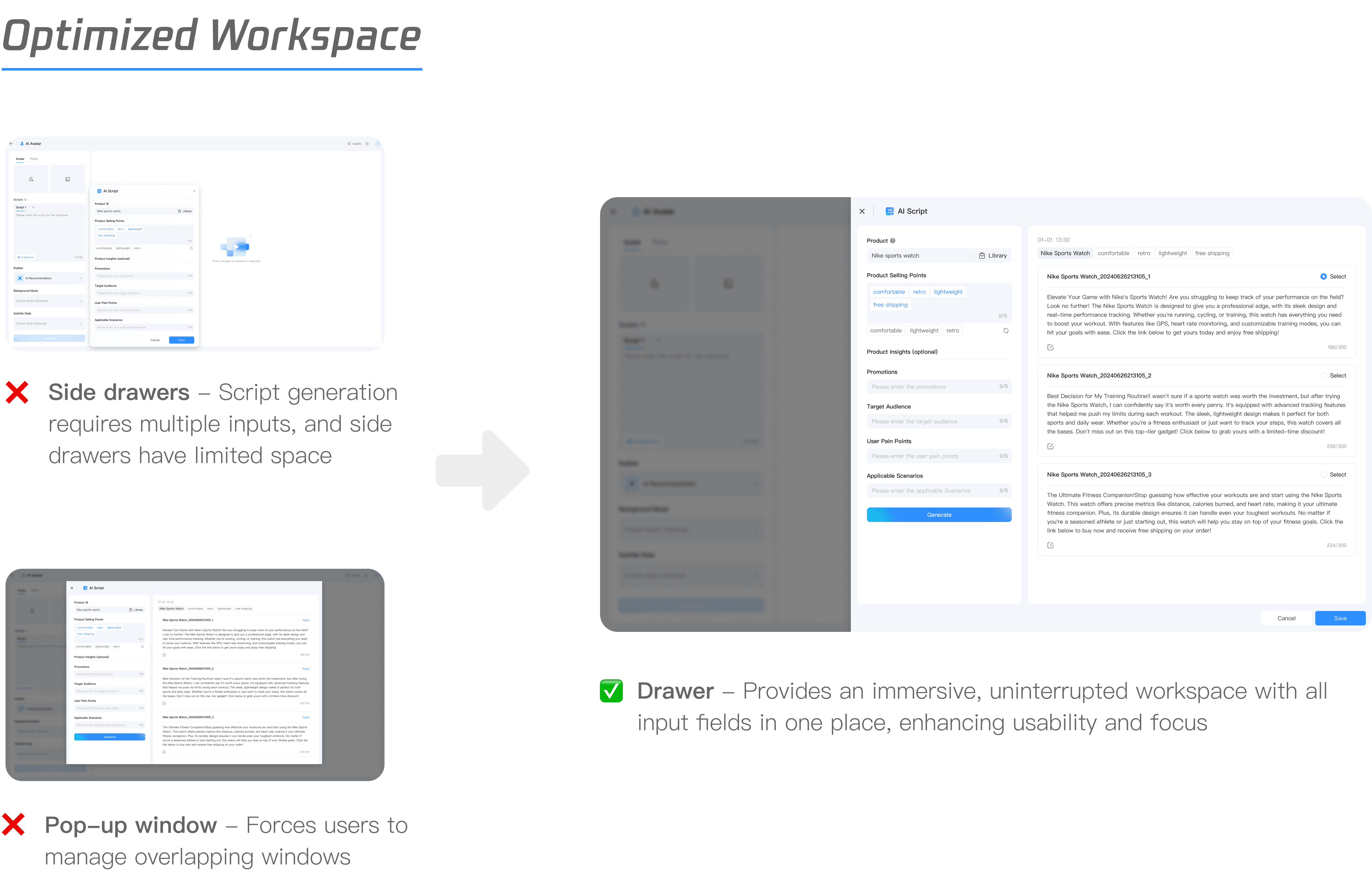Focus the Promotions input field

[932, 387]
